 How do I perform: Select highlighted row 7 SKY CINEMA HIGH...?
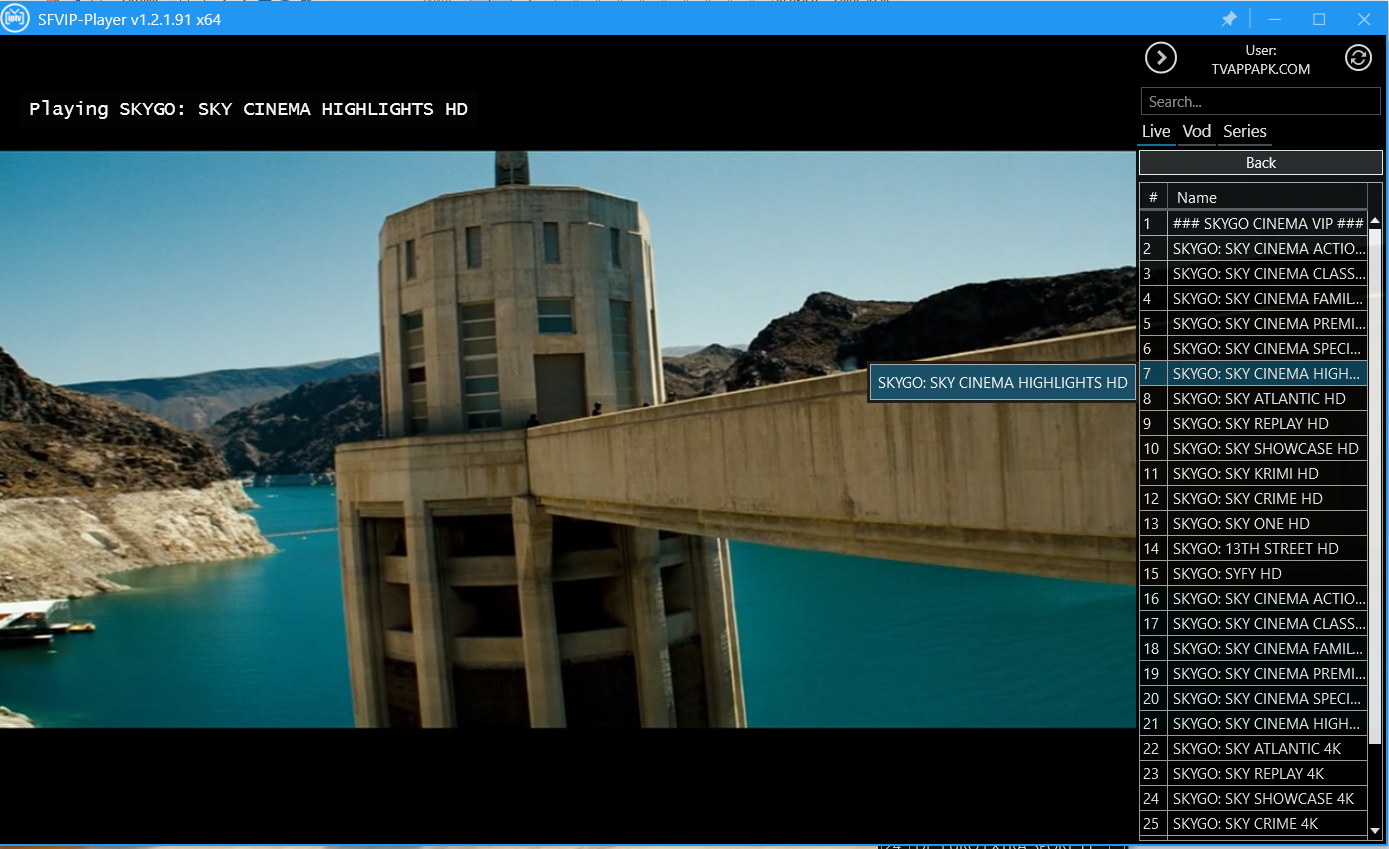click(1253, 373)
